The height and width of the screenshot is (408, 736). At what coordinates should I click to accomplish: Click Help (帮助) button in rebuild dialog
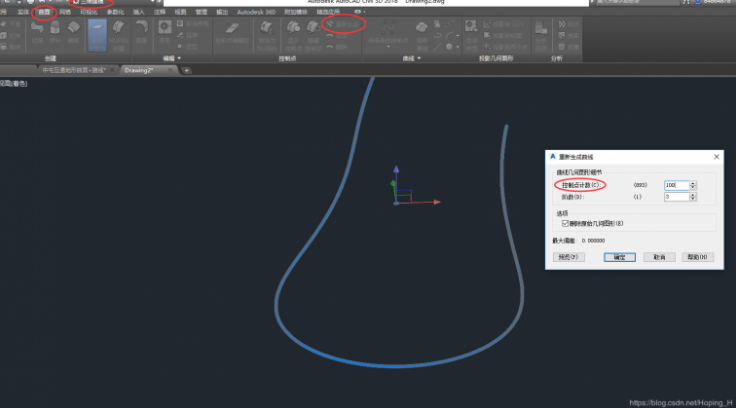[698, 257]
